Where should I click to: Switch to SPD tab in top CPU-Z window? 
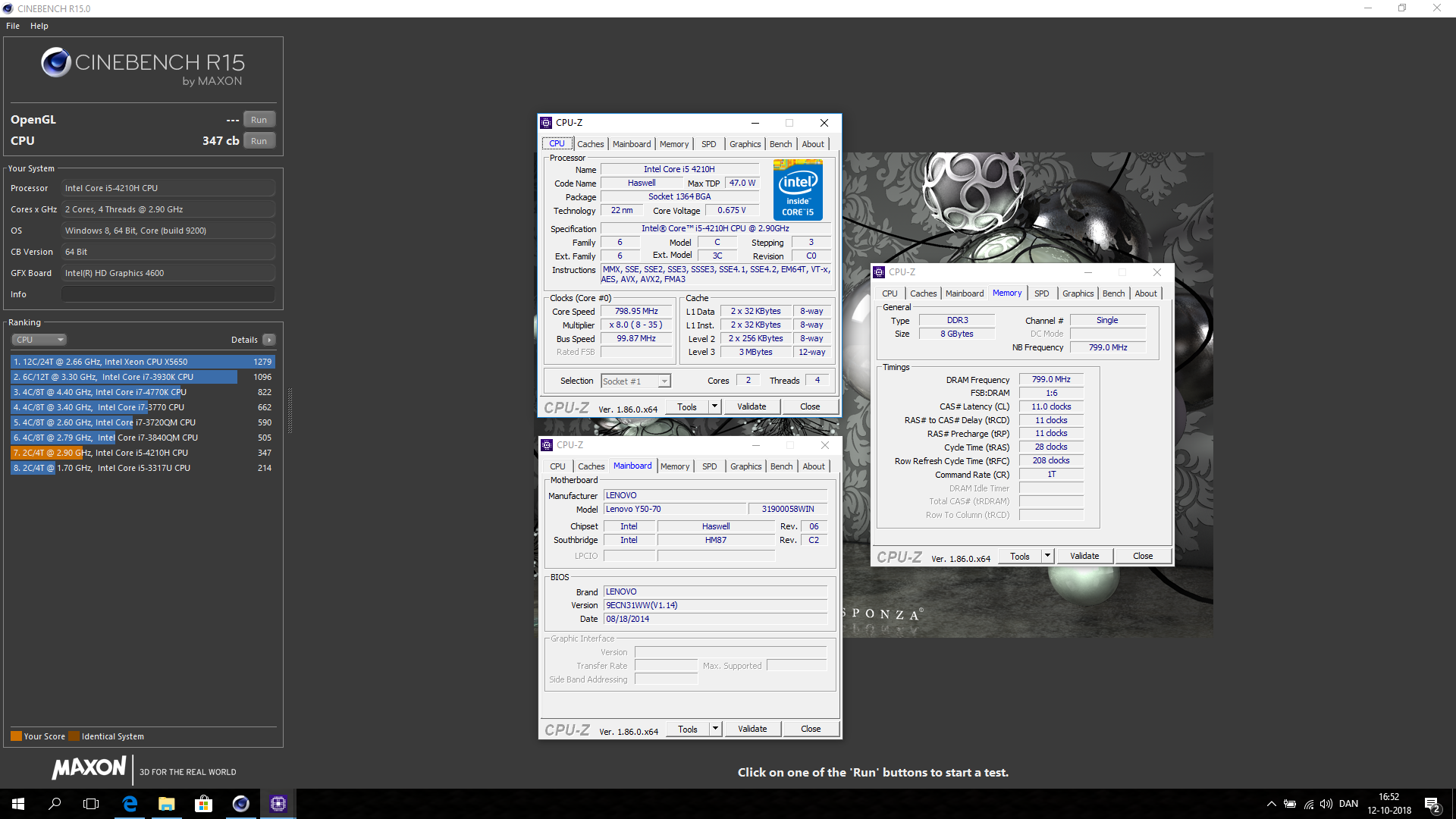tap(708, 144)
